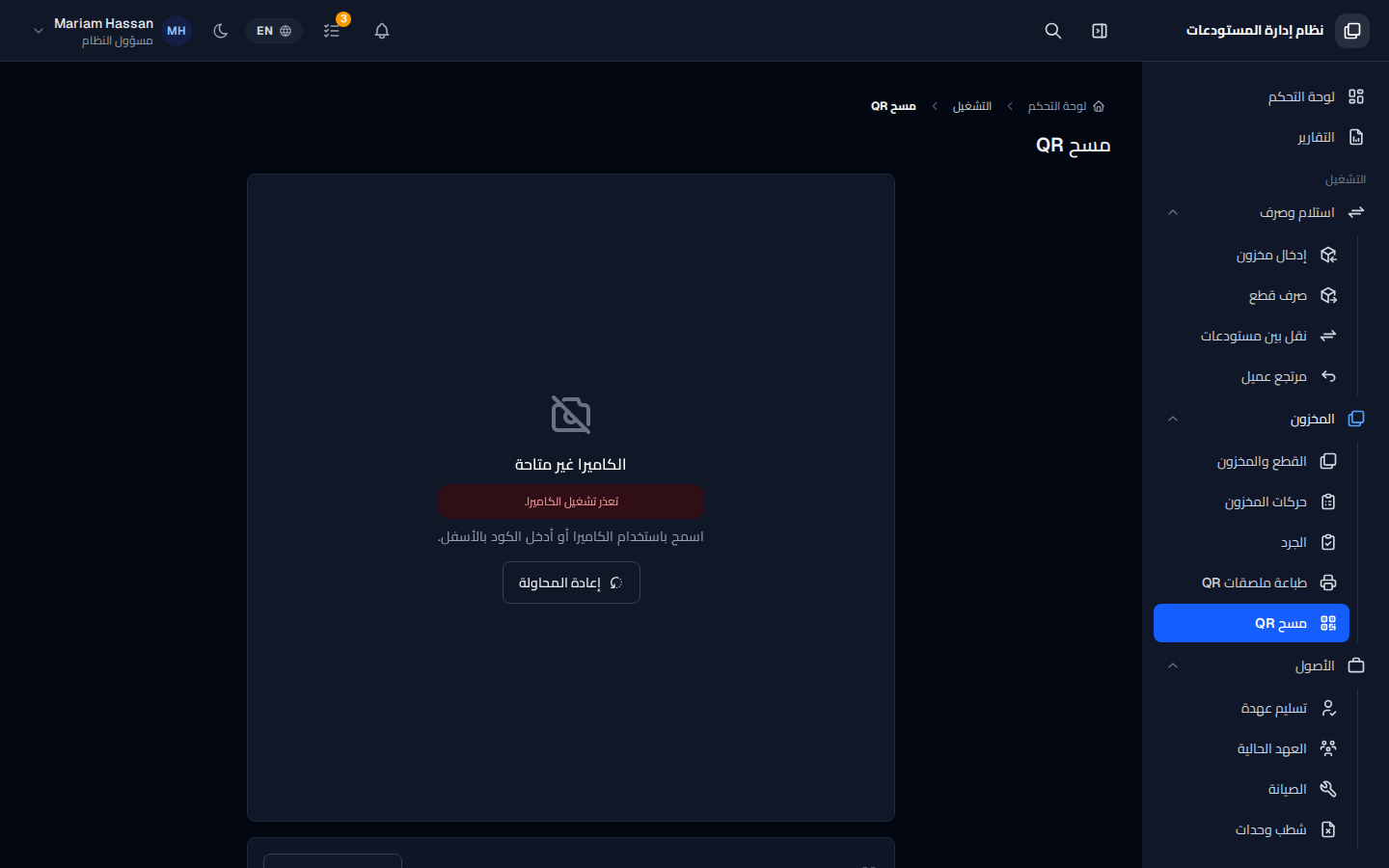Image resolution: width=1389 pixels, height=868 pixels.
Task: Click the warehouse system logo icon
Action: coord(1352,31)
